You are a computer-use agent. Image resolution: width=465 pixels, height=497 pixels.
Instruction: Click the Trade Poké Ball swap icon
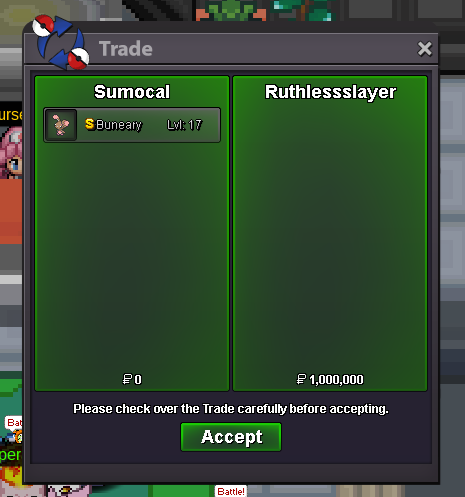(61, 42)
